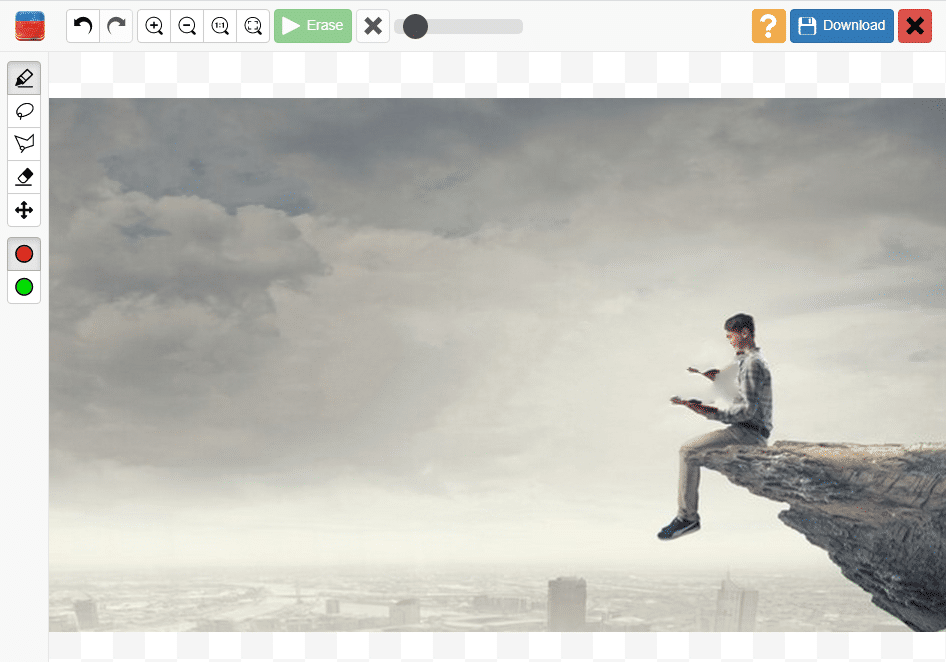
Task: Select the Move tool
Action: pyautogui.click(x=24, y=210)
